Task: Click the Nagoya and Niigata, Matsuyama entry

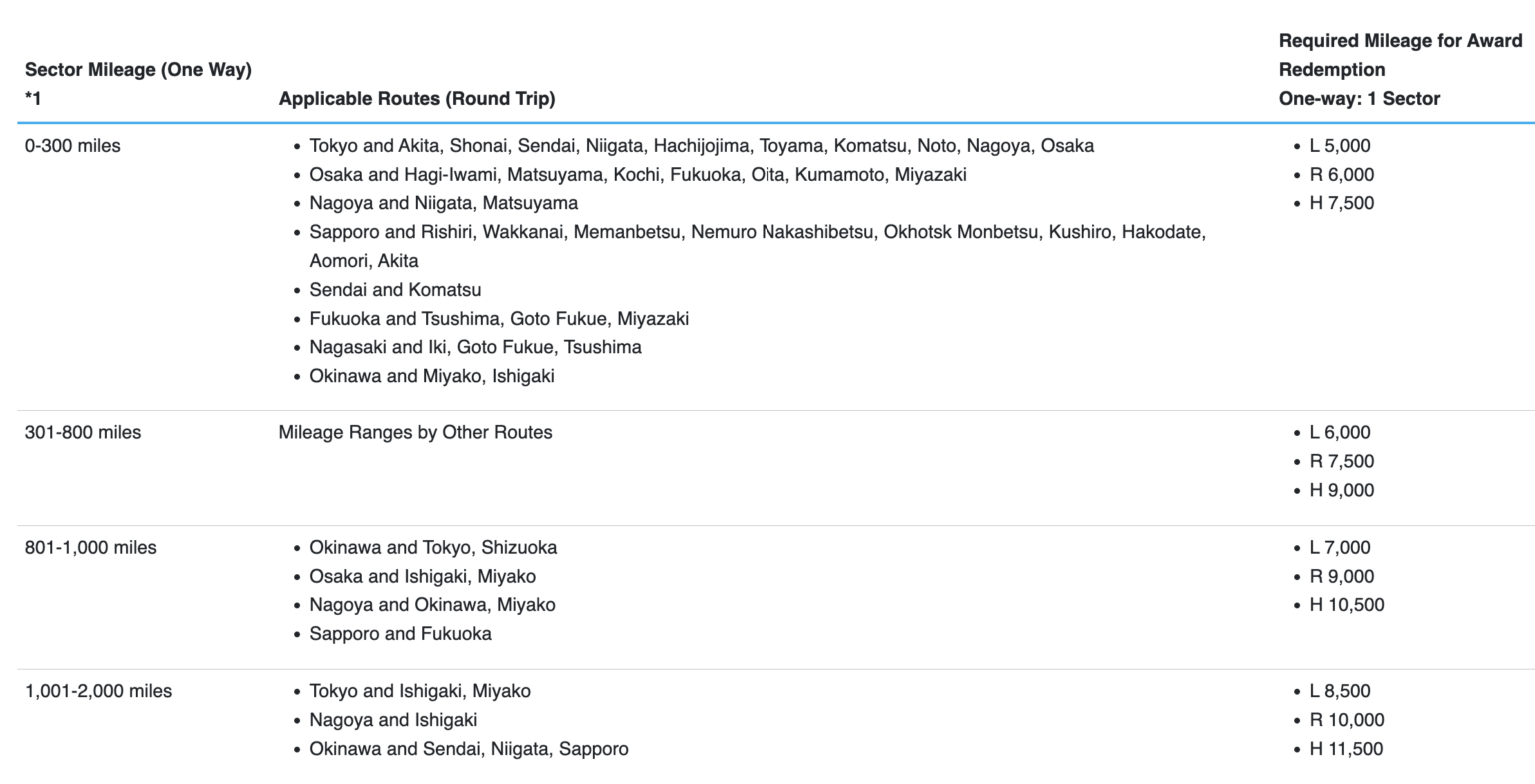Action: (x=443, y=203)
